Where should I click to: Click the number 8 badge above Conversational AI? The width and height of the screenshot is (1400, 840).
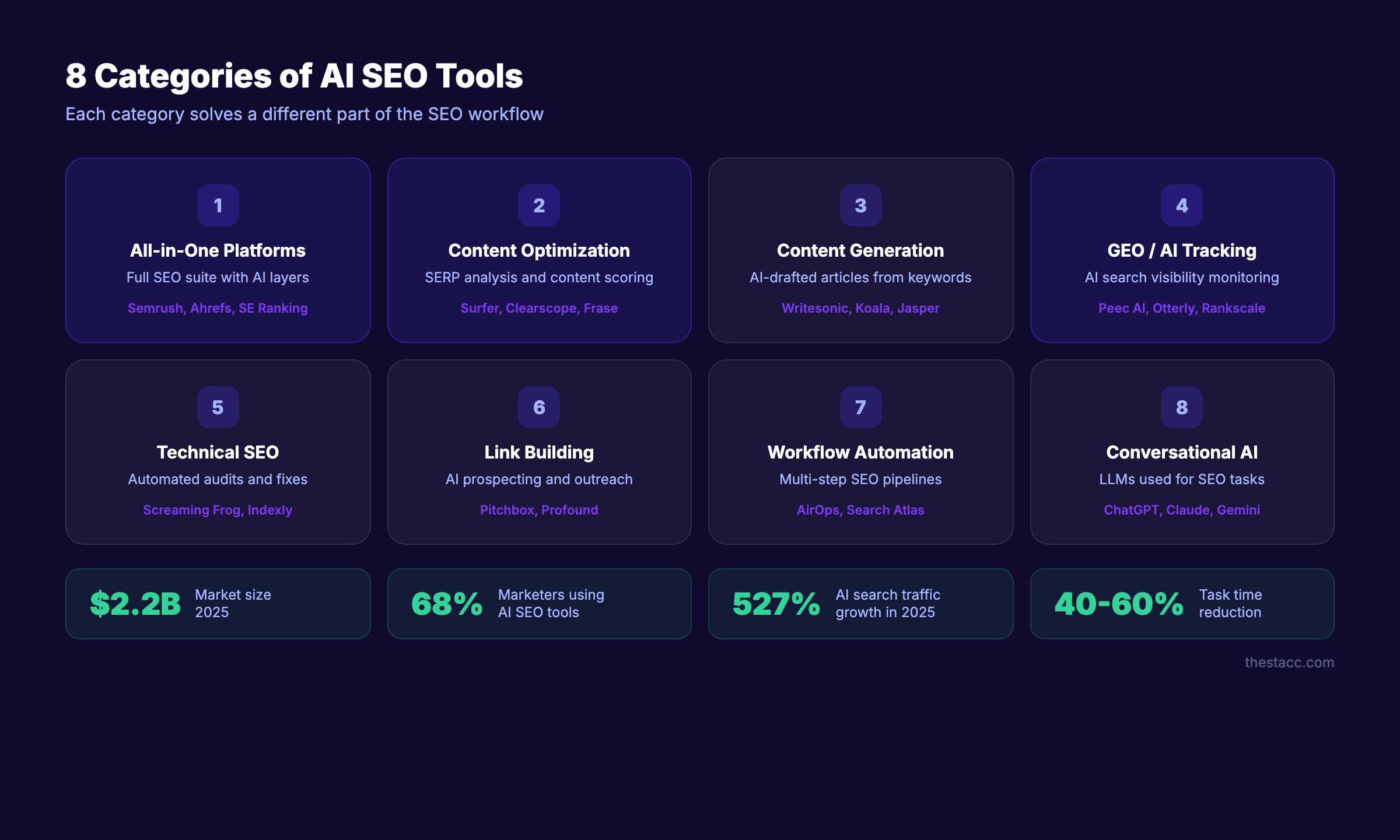1182,407
